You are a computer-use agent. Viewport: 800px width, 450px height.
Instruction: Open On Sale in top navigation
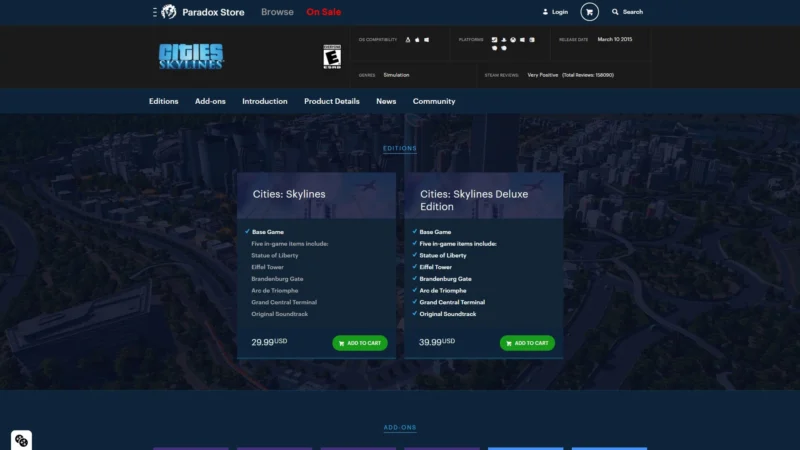323,12
